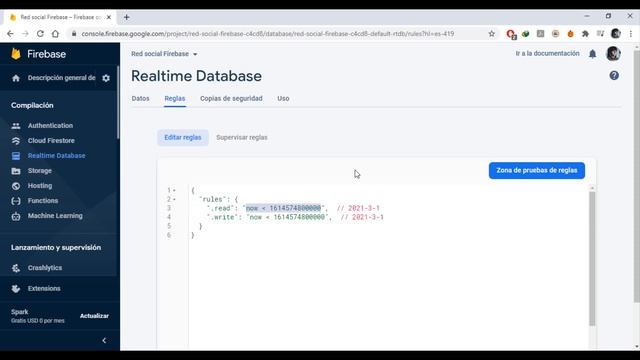Switch to the Reglas tab
640x360 pixels.
pos(175,98)
